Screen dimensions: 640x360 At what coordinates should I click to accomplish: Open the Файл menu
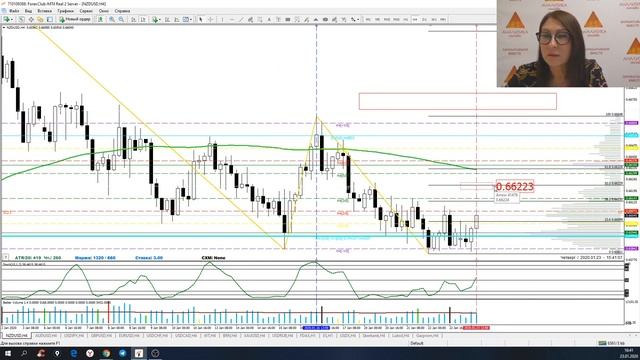[14, 11]
